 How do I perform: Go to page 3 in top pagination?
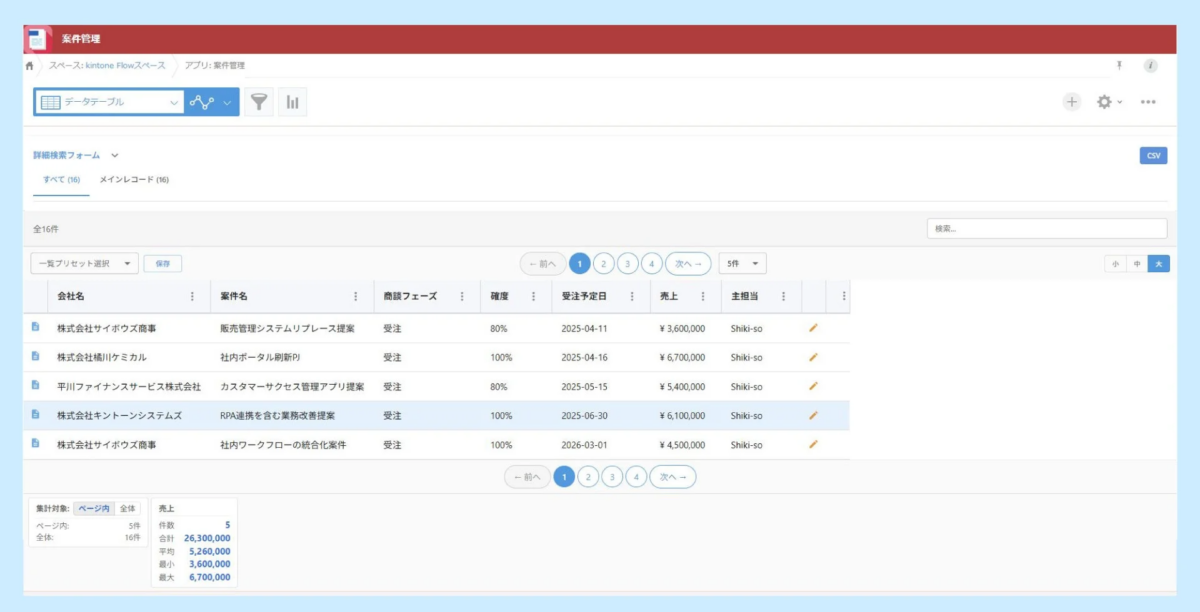tap(628, 264)
